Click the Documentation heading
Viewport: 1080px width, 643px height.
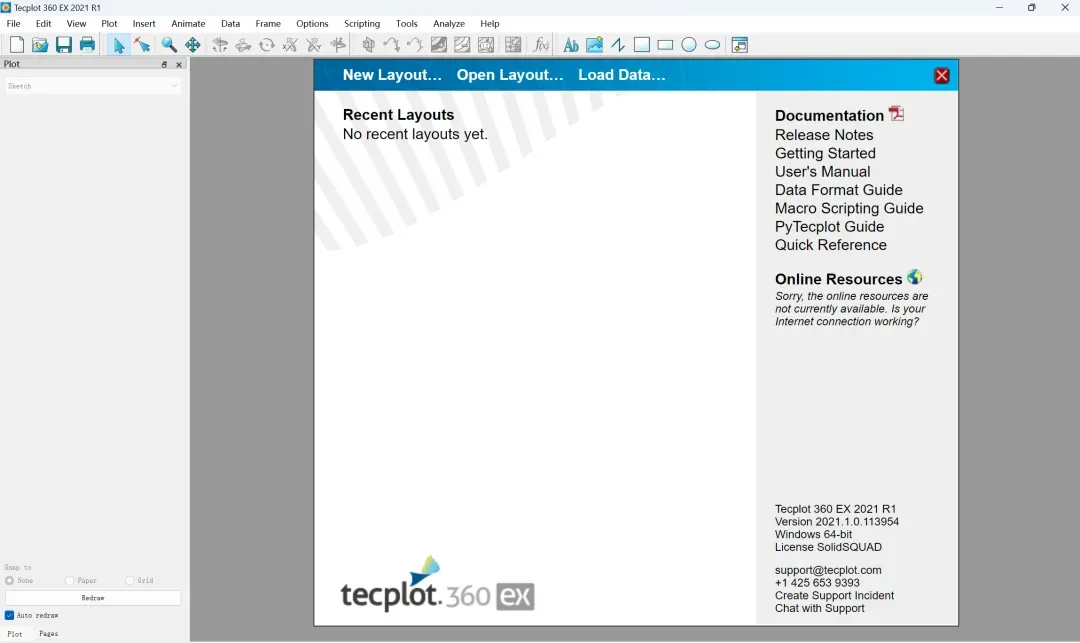pos(829,116)
